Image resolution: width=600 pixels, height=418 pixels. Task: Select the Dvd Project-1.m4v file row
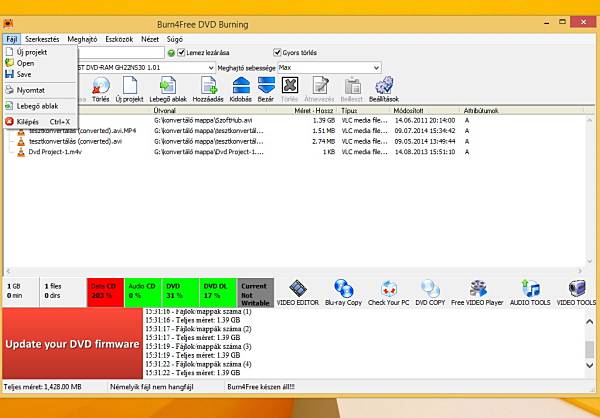tap(294, 152)
